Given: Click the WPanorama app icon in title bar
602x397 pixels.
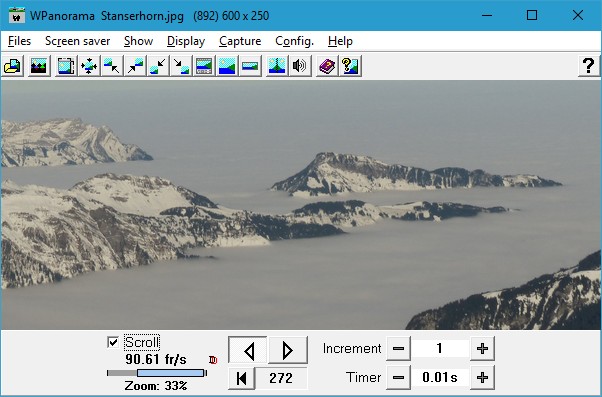Looking at the screenshot, I should 17,16.
